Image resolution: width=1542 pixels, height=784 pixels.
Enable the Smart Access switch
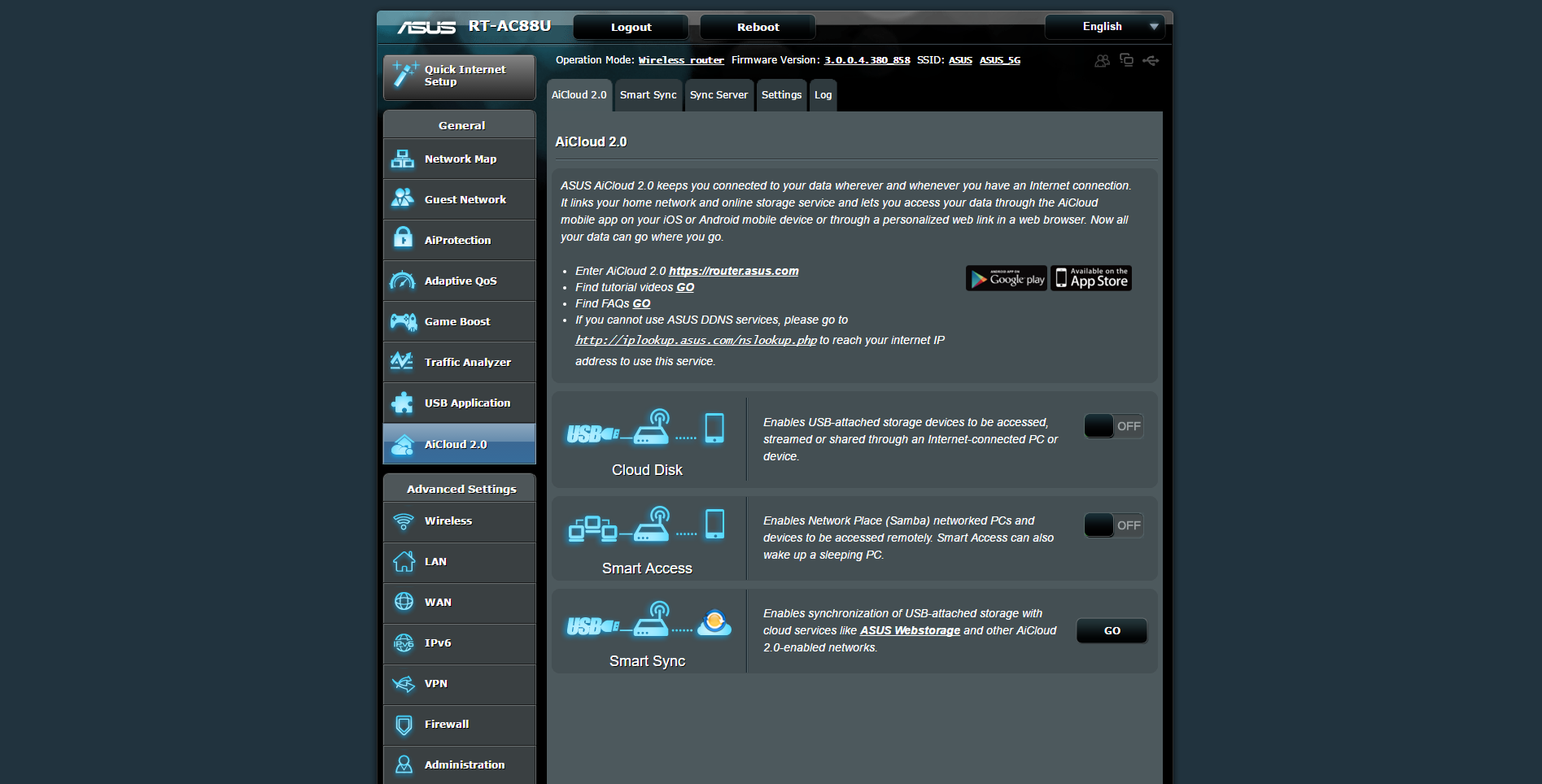click(1114, 525)
